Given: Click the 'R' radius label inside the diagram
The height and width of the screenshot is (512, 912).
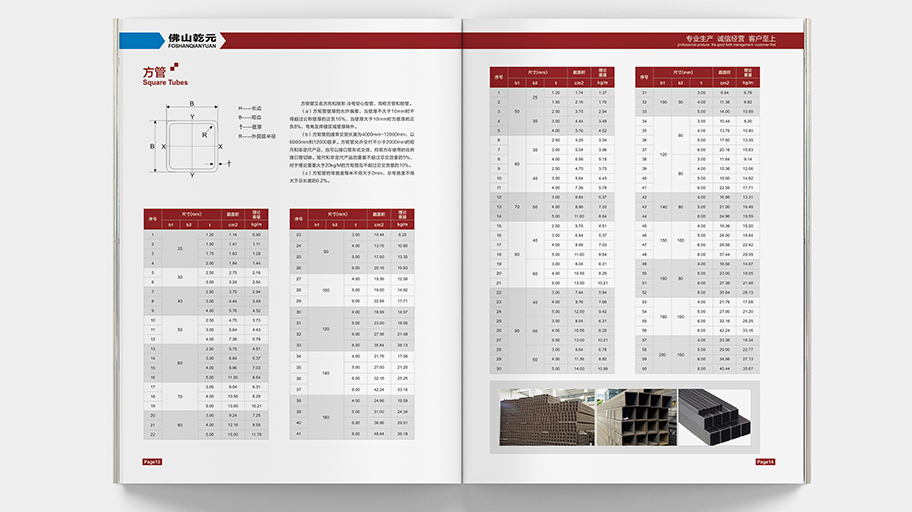Looking at the screenshot, I should 205,135.
